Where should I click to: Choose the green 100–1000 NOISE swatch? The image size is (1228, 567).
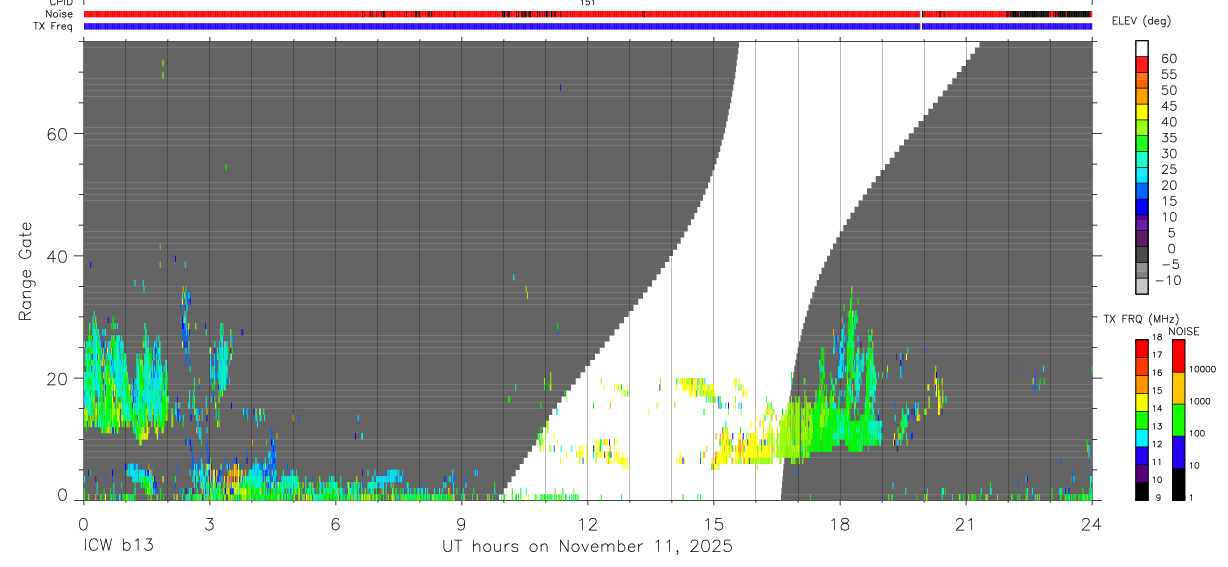1179,419
